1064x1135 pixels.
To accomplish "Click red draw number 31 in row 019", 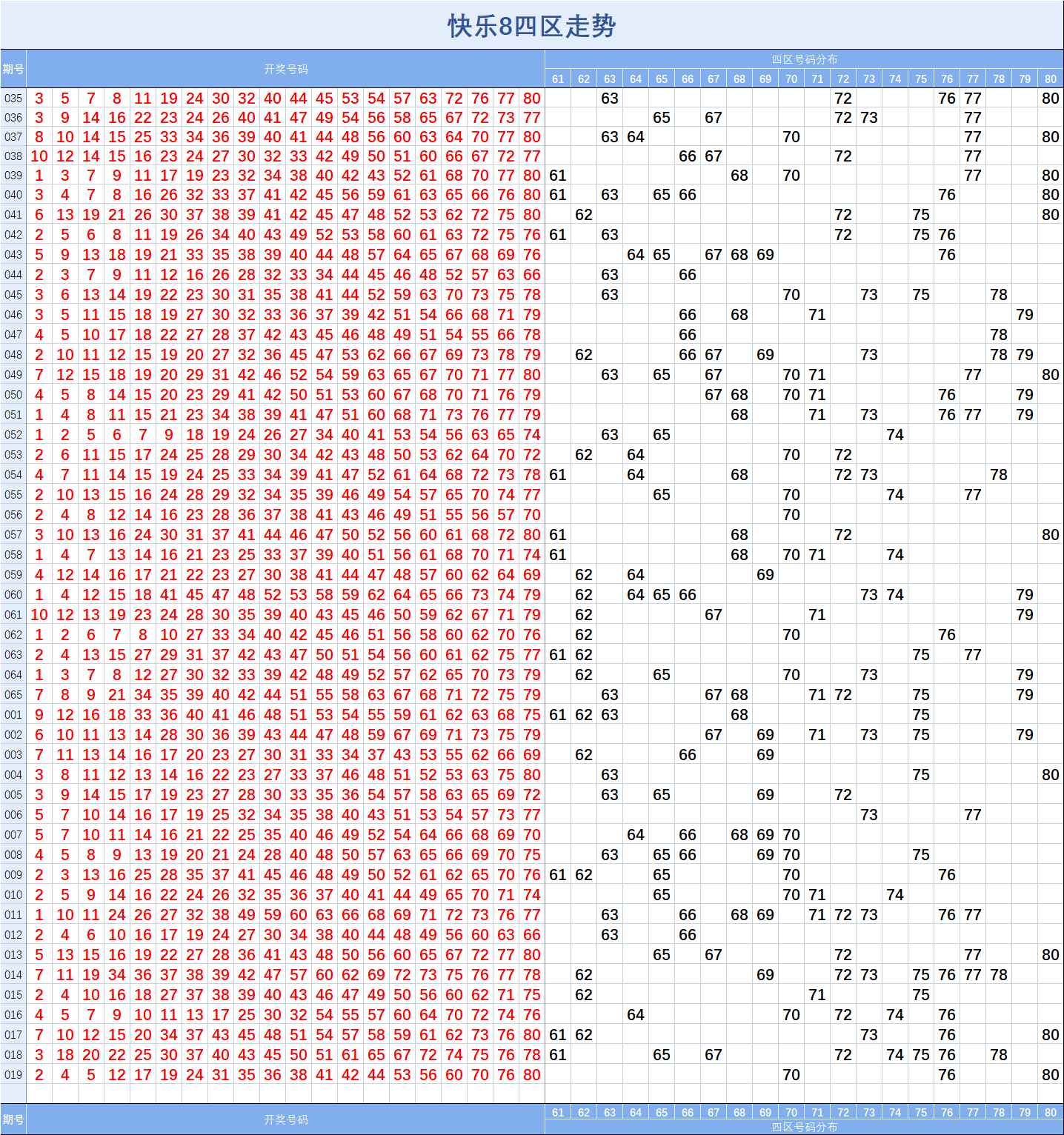I will (x=221, y=1075).
